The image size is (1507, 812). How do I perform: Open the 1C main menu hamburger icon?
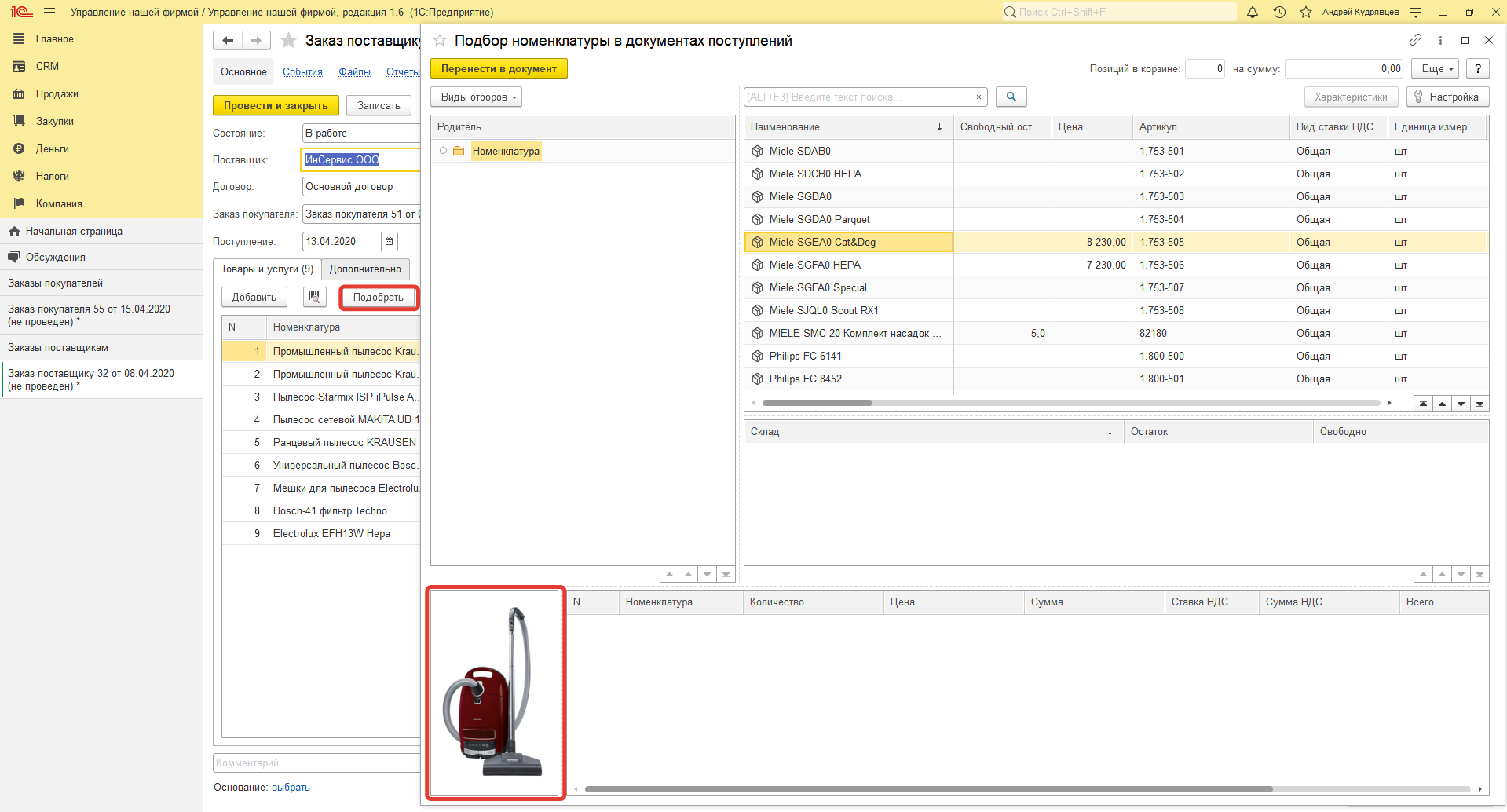tap(49, 12)
